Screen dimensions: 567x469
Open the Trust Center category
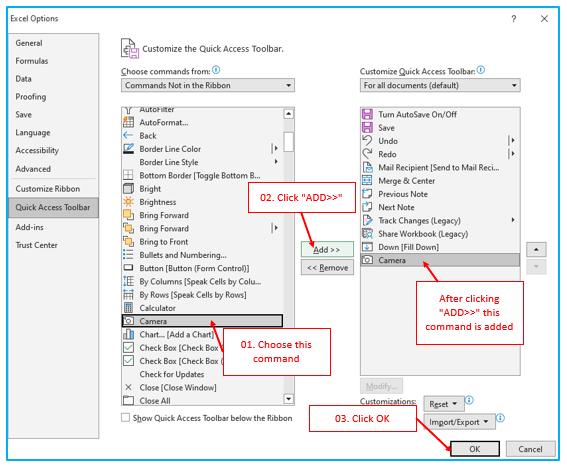[x=37, y=245]
